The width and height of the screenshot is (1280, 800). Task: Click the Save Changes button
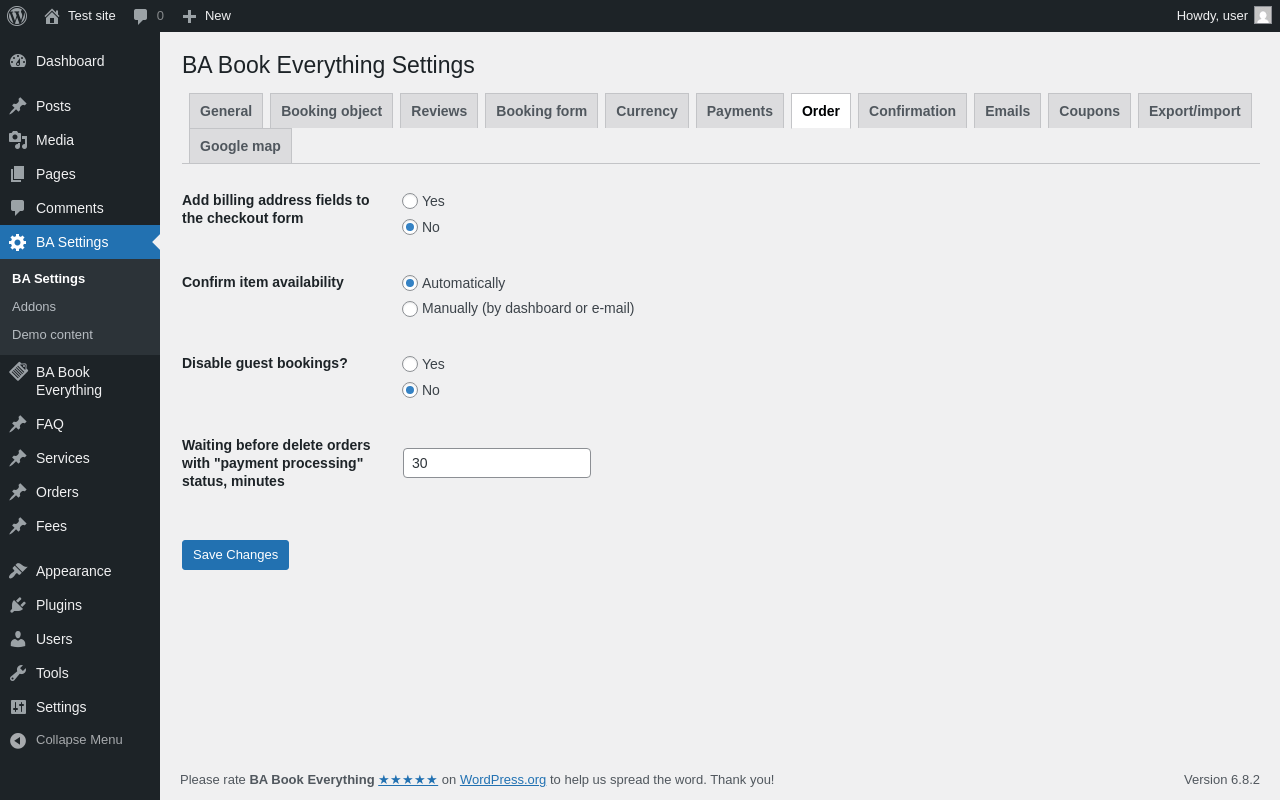(x=235, y=555)
